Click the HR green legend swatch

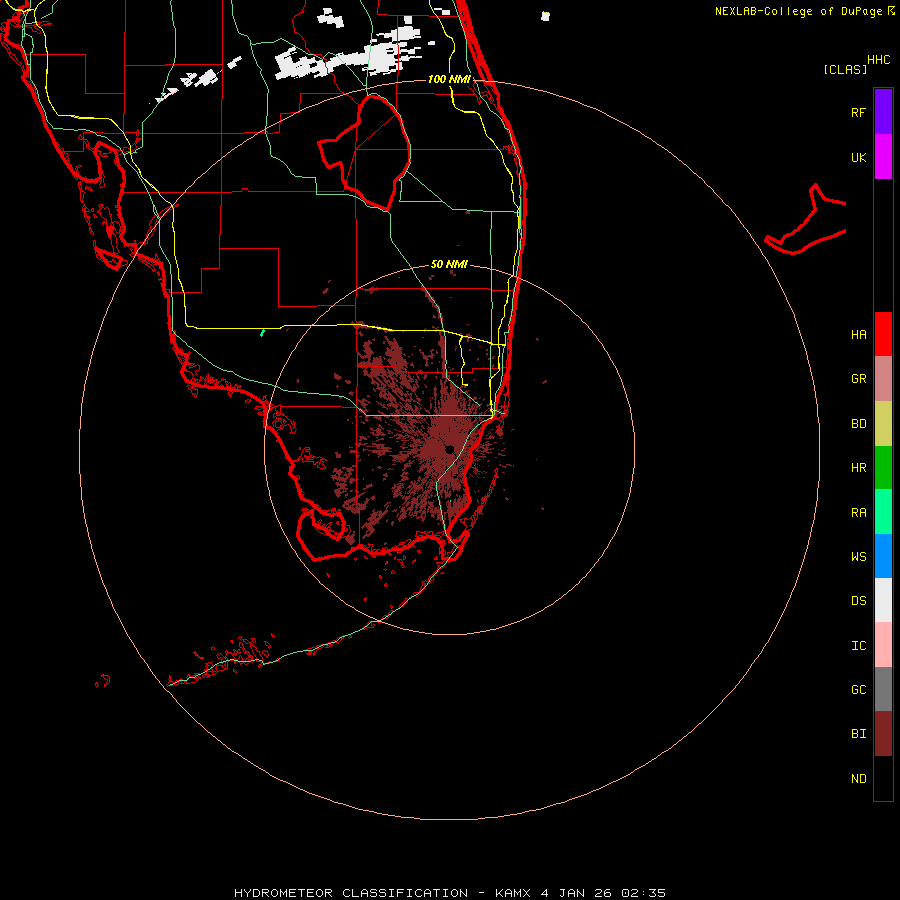(x=883, y=468)
